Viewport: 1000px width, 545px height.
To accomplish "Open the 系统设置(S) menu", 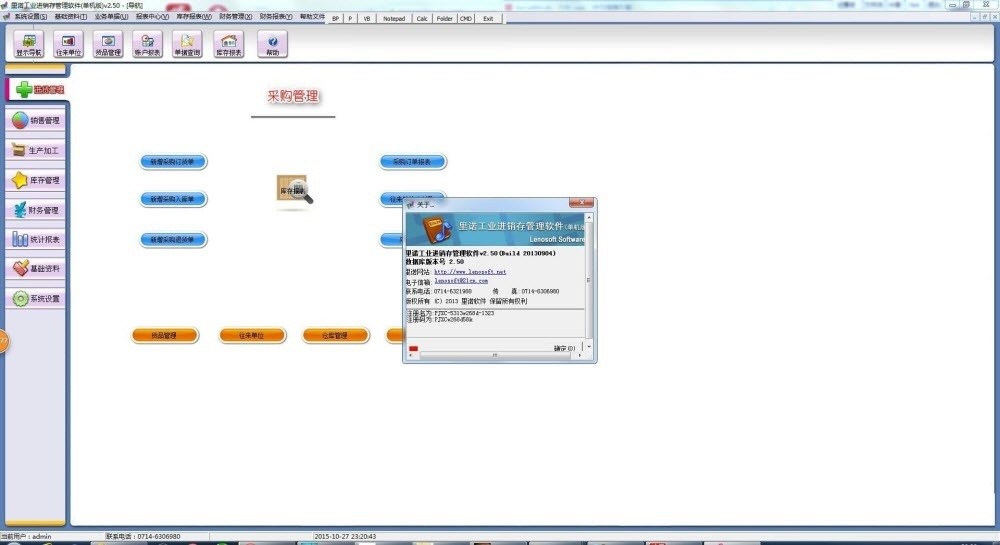I will tap(30, 17).
